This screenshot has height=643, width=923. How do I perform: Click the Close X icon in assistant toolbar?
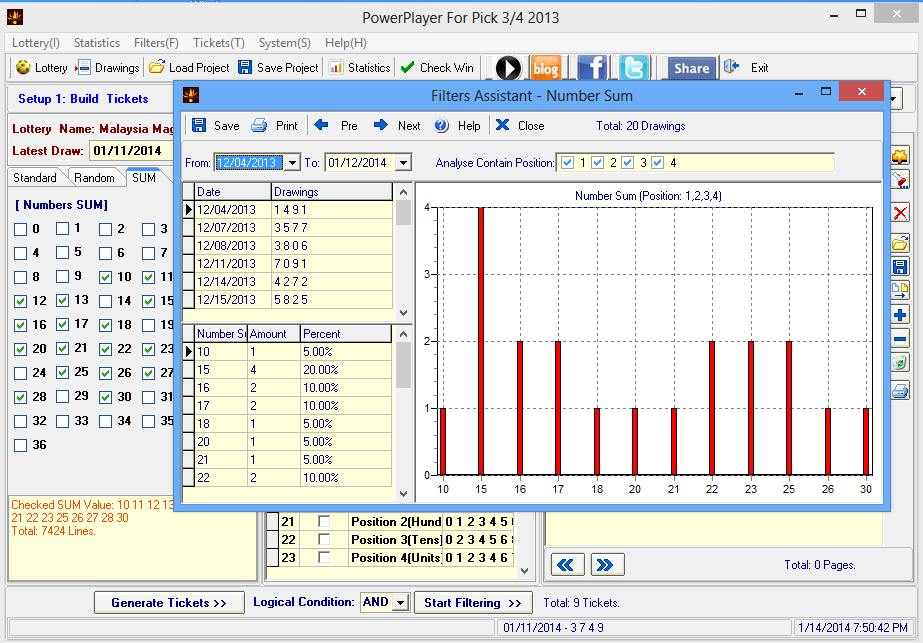point(503,125)
